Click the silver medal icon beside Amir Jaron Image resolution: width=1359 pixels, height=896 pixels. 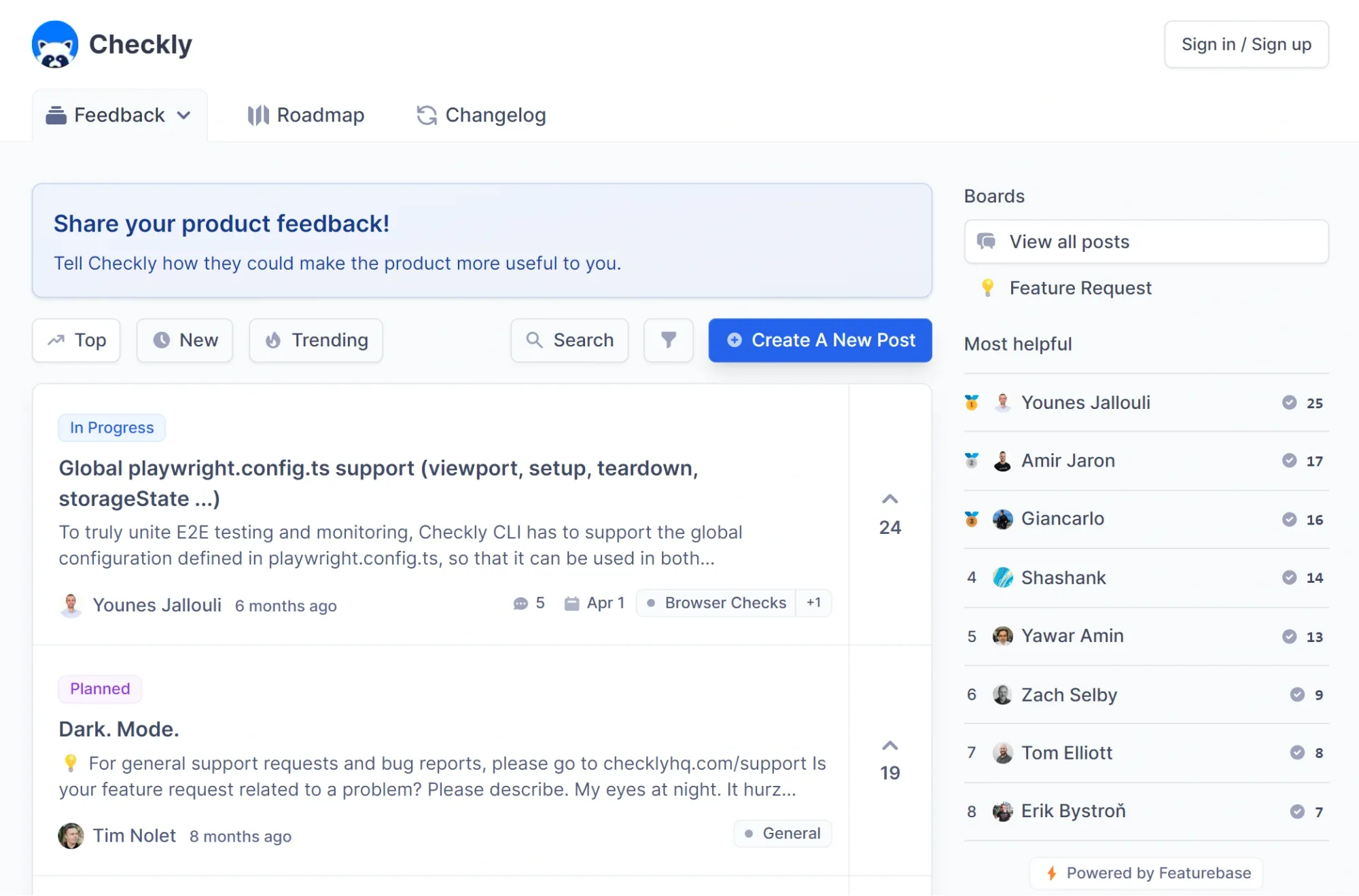pyautogui.click(x=972, y=461)
